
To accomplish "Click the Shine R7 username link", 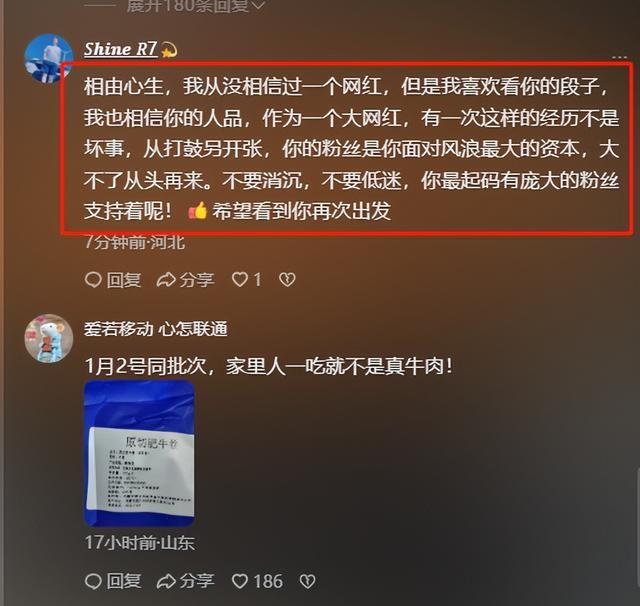I will pyautogui.click(x=120, y=49).
